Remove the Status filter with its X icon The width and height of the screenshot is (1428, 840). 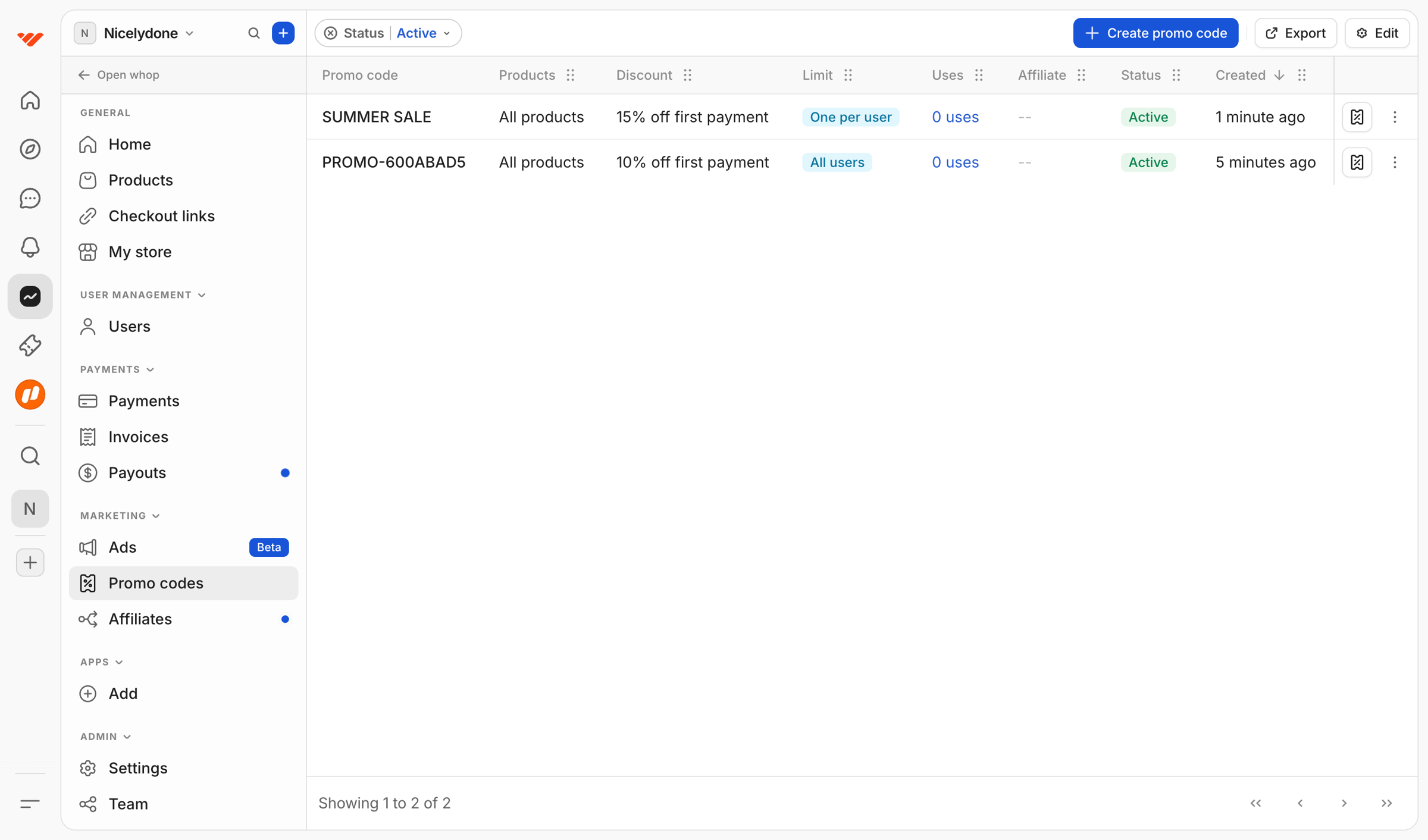pos(331,33)
